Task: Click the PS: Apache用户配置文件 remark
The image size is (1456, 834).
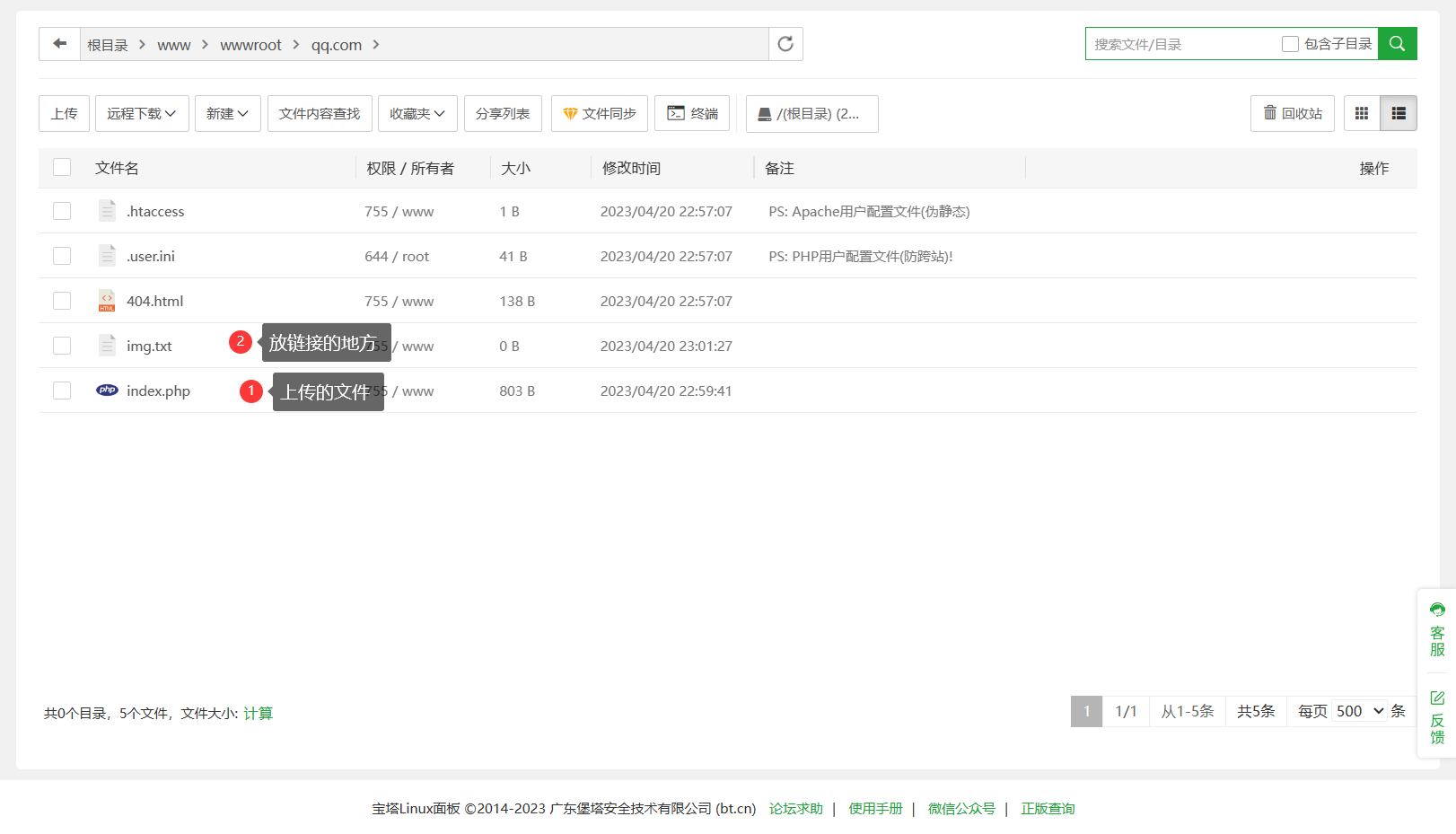Action: [869, 212]
